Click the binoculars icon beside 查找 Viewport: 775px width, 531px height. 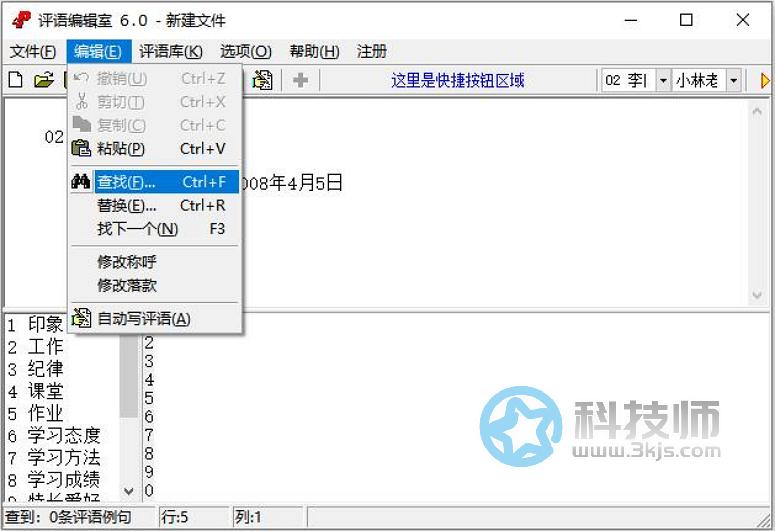tap(81, 182)
